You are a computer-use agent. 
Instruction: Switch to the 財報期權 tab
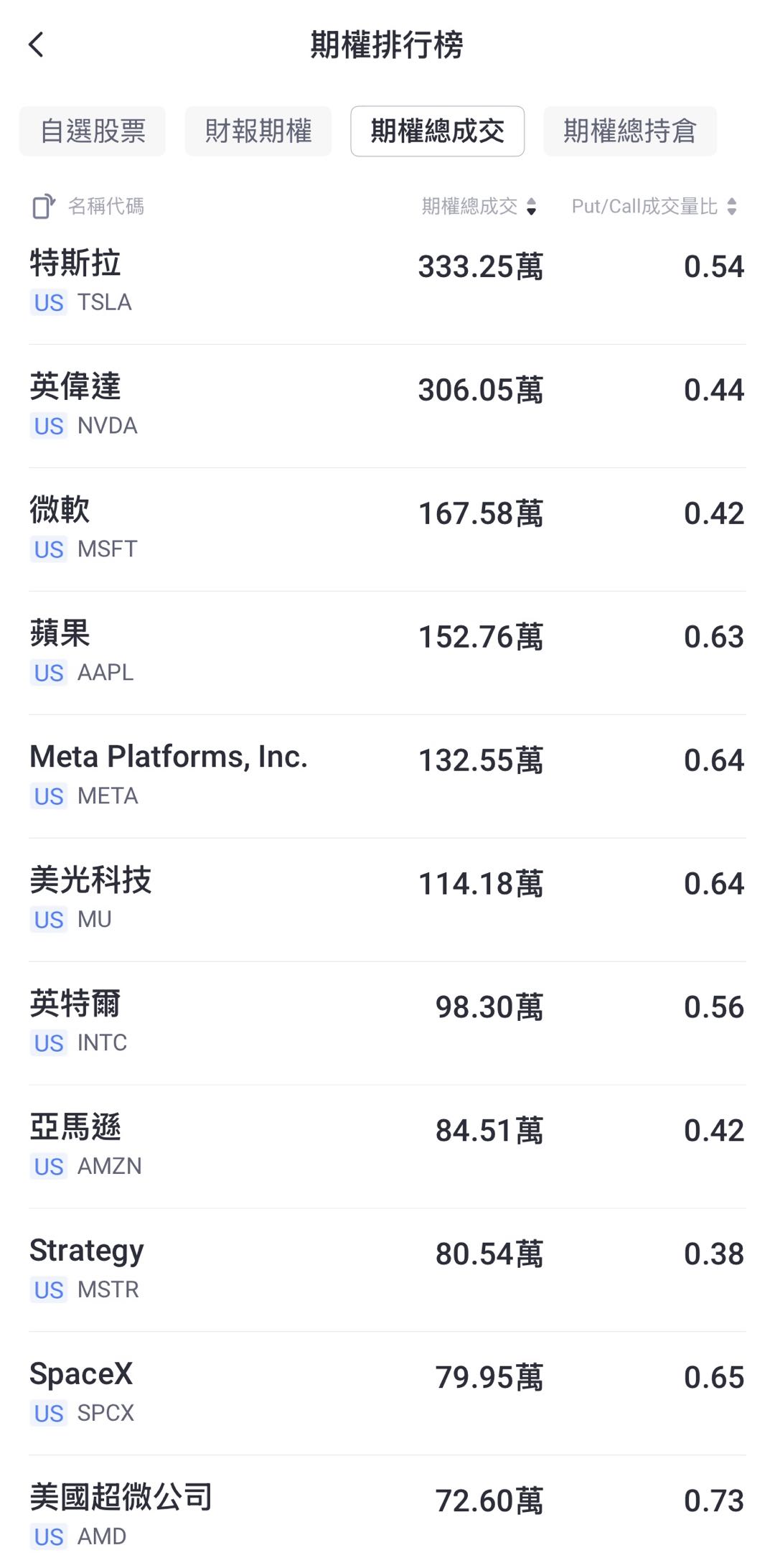(x=258, y=131)
